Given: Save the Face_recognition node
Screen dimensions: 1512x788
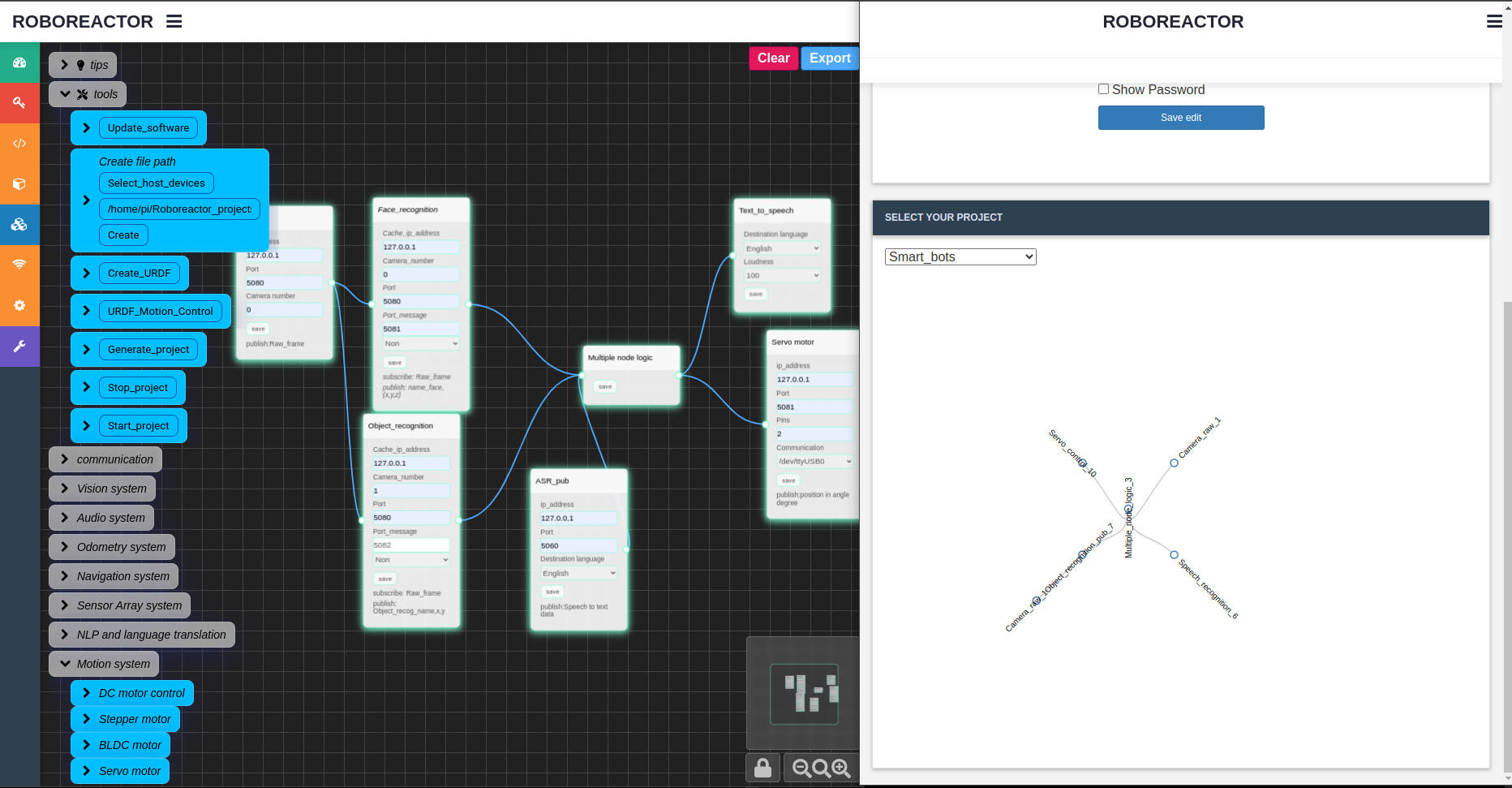Looking at the screenshot, I should click(394, 363).
